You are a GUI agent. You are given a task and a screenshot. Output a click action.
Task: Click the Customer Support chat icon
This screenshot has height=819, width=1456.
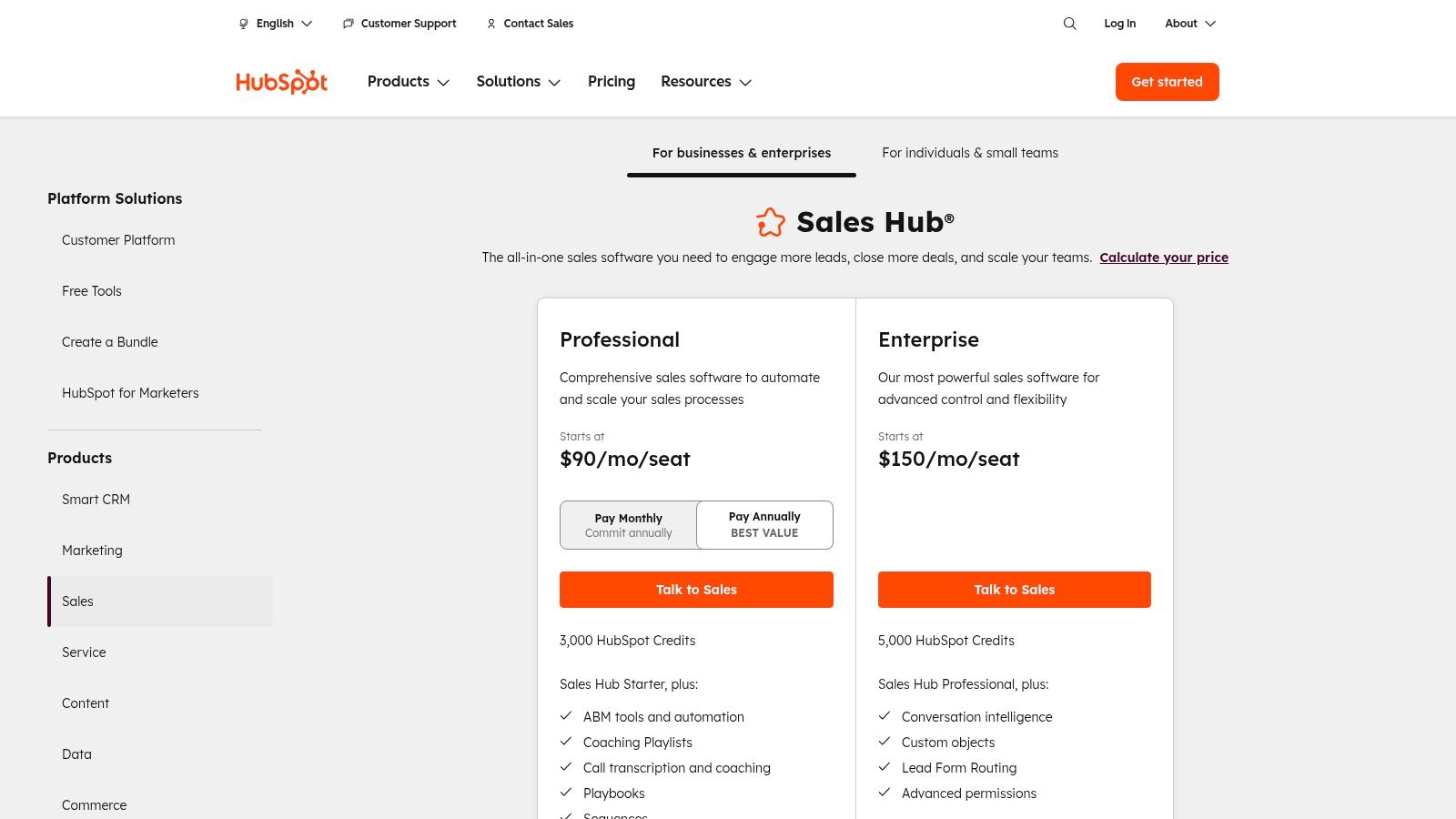(348, 24)
